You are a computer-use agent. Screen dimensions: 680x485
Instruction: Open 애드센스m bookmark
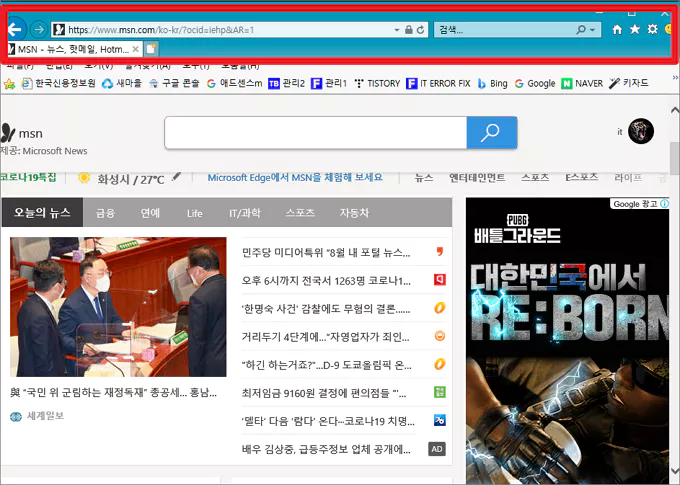click(234, 83)
